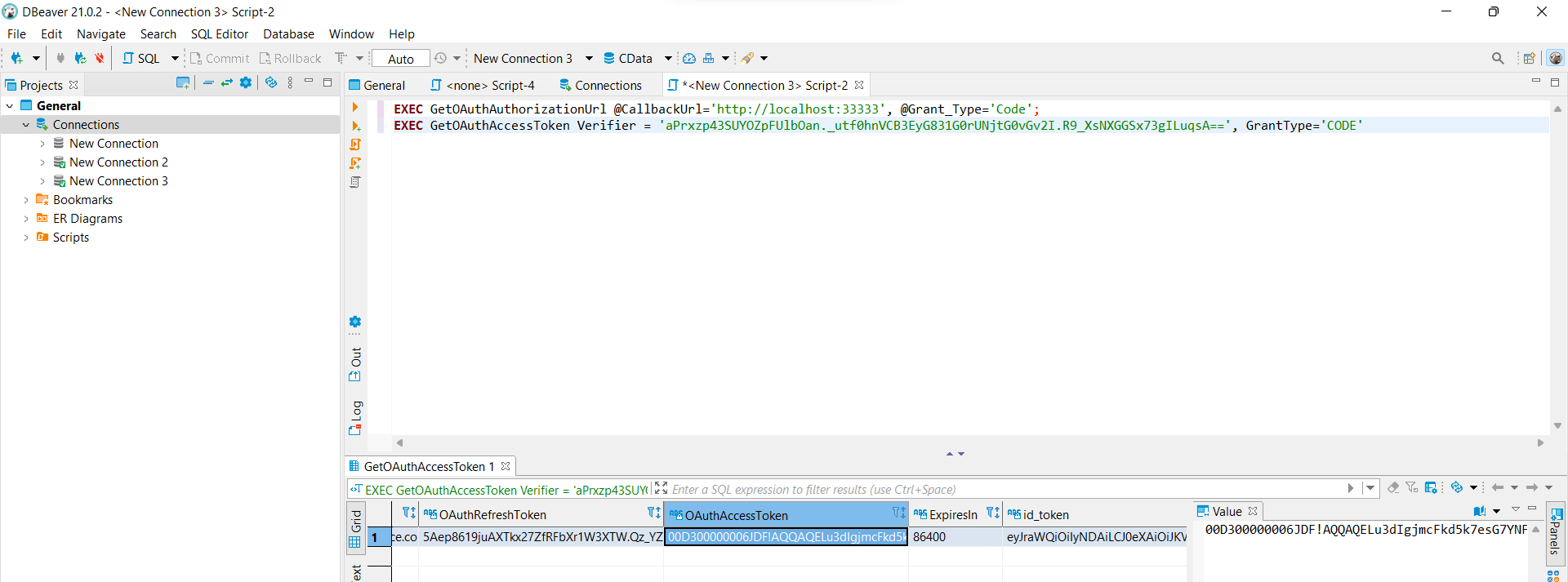This screenshot has height=582, width=1568.
Task: Collapse the Connections tree node
Action: (x=26, y=125)
